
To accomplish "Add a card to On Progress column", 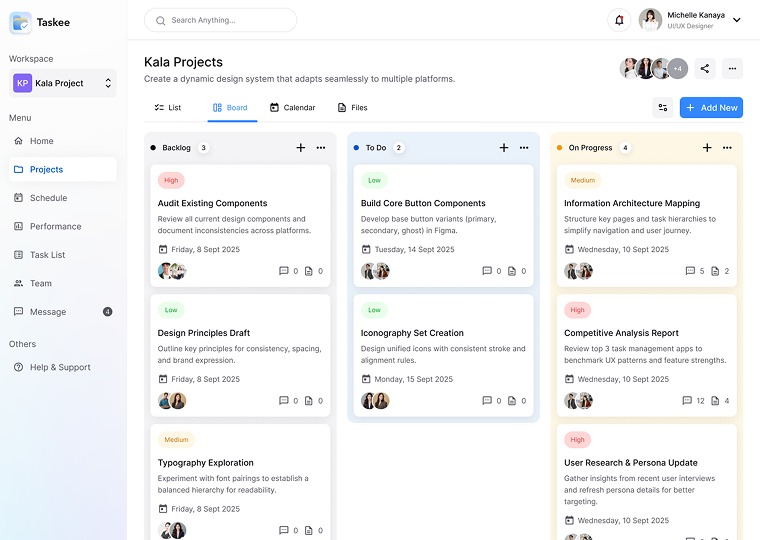I will click(707, 148).
